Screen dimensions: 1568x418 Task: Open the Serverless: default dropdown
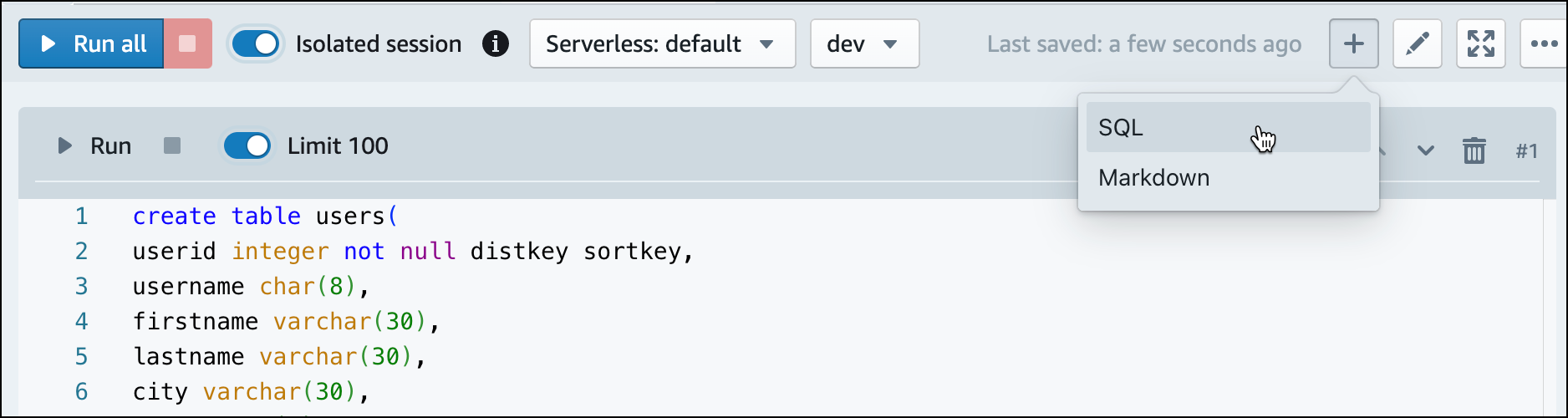click(661, 43)
